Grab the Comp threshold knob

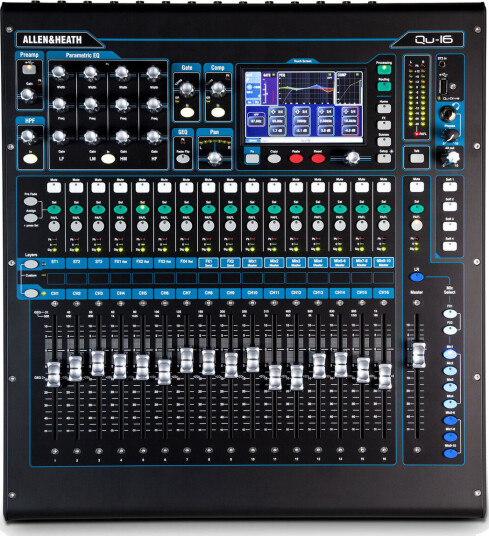click(x=218, y=89)
